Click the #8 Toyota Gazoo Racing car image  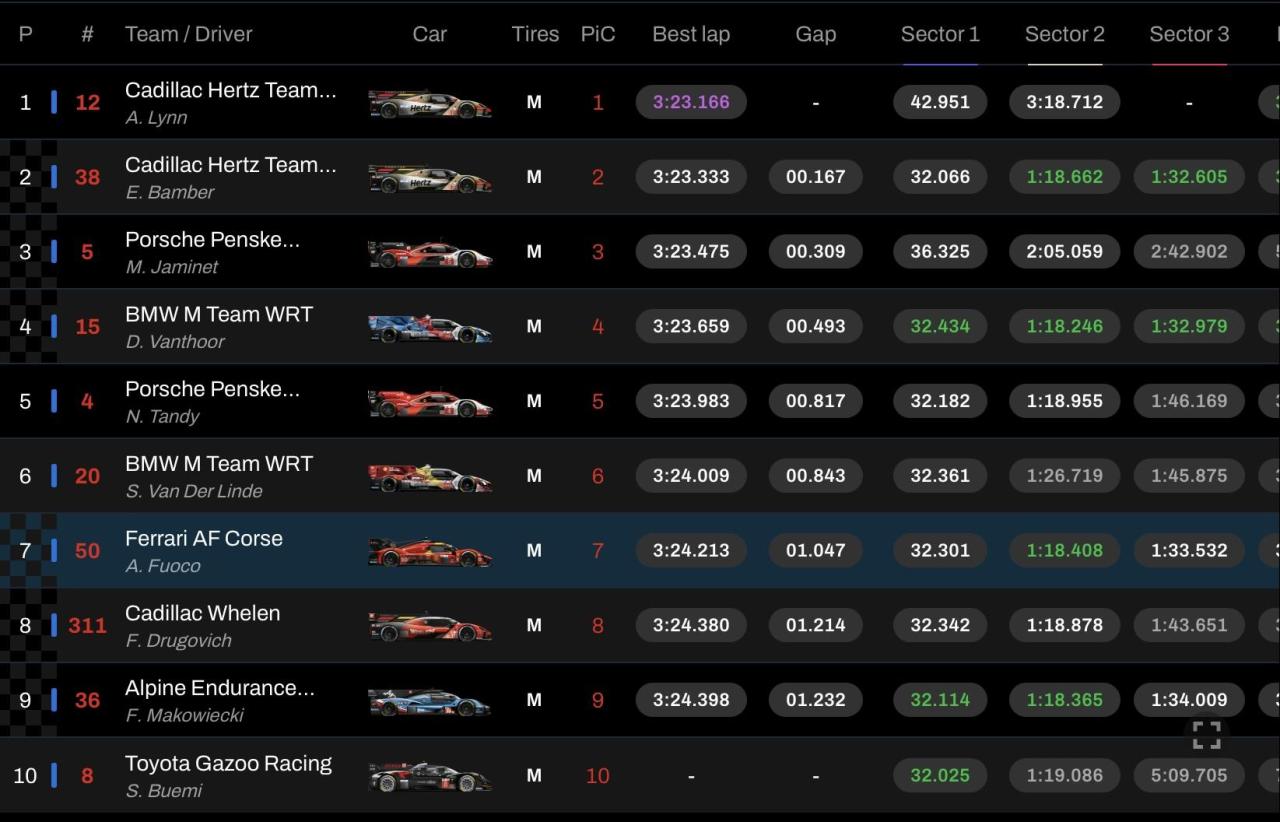[429, 776]
